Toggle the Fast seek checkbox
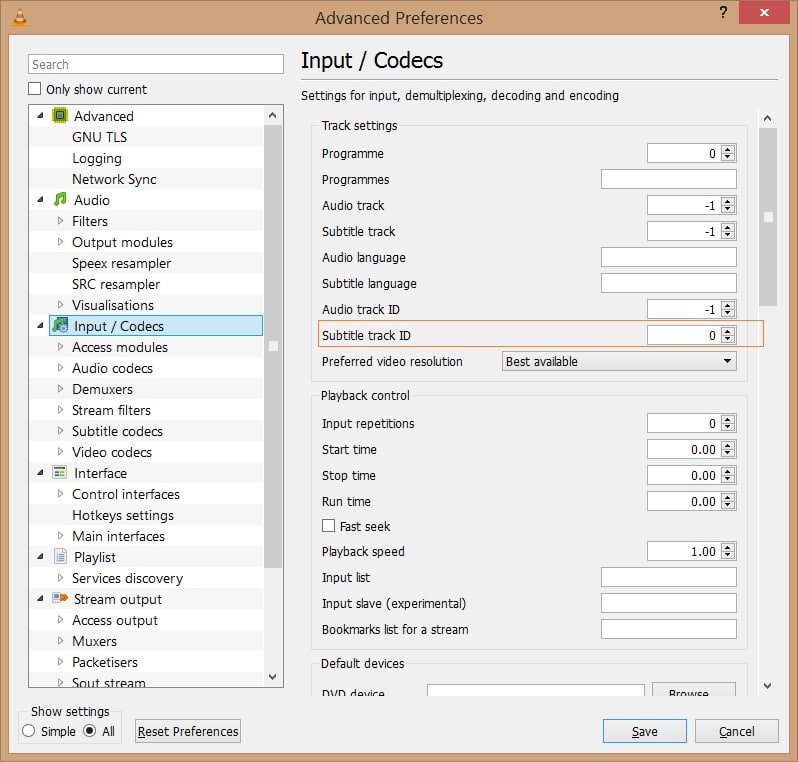Image resolution: width=798 pixels, height=762 pixels. pyautogui.click(x=328, y=526)
